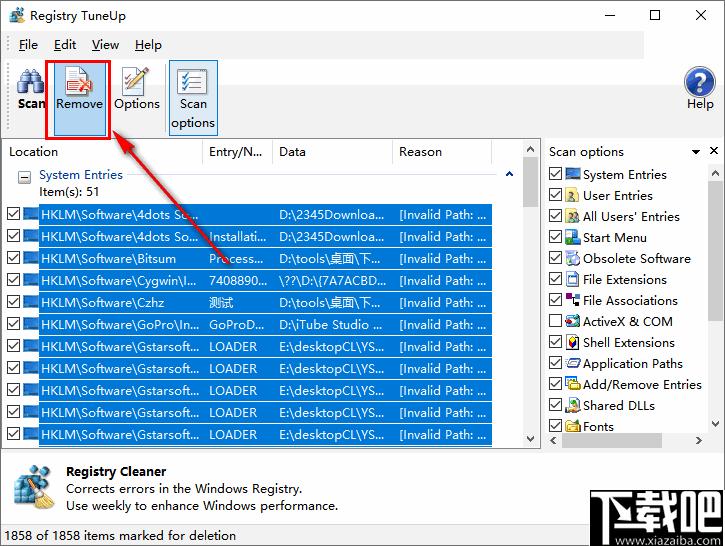
Task: Click the row icon for HKLM\Software\Czhz
Action: pos(31,302)
